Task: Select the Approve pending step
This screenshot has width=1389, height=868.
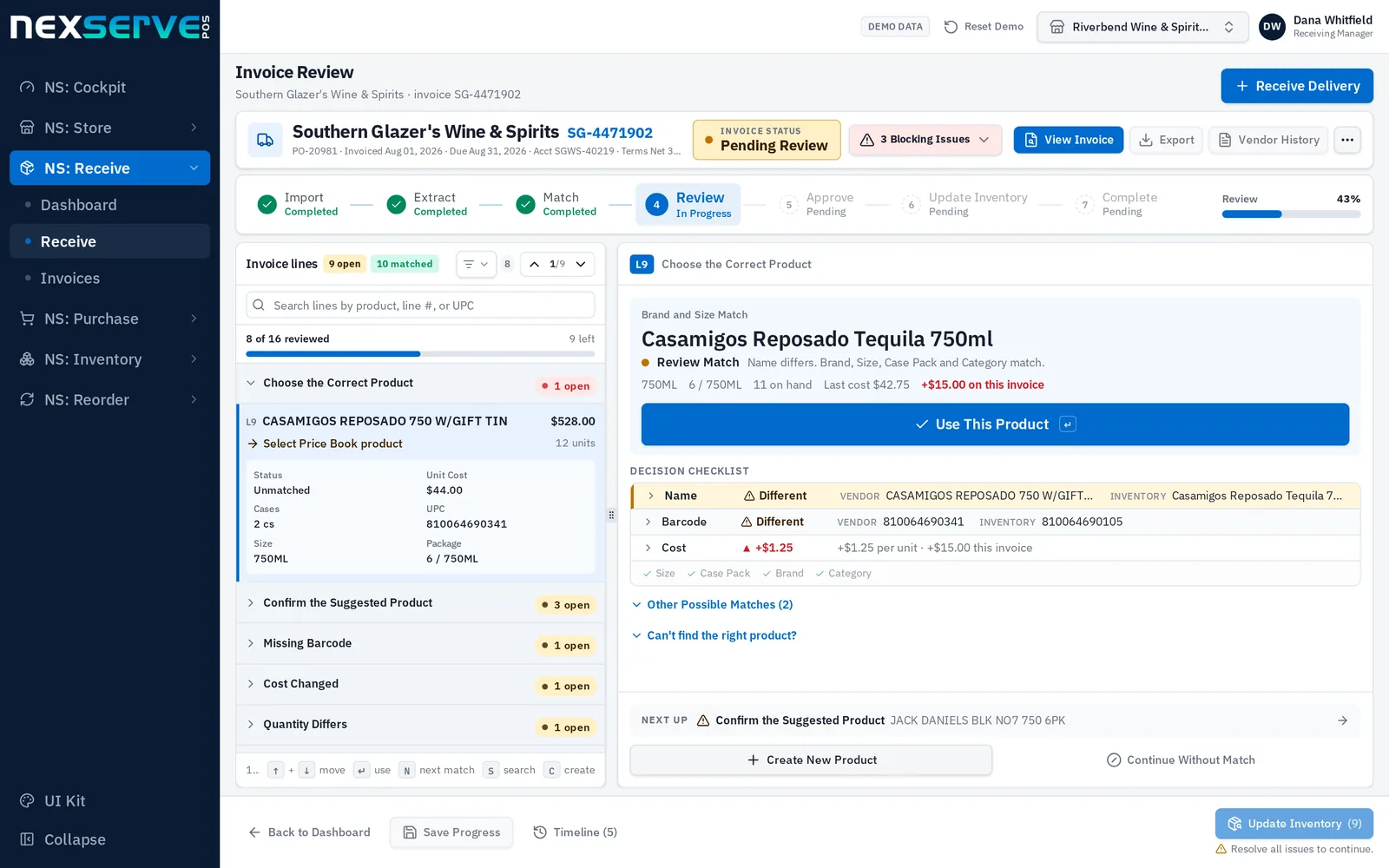Action: point(817,204)
